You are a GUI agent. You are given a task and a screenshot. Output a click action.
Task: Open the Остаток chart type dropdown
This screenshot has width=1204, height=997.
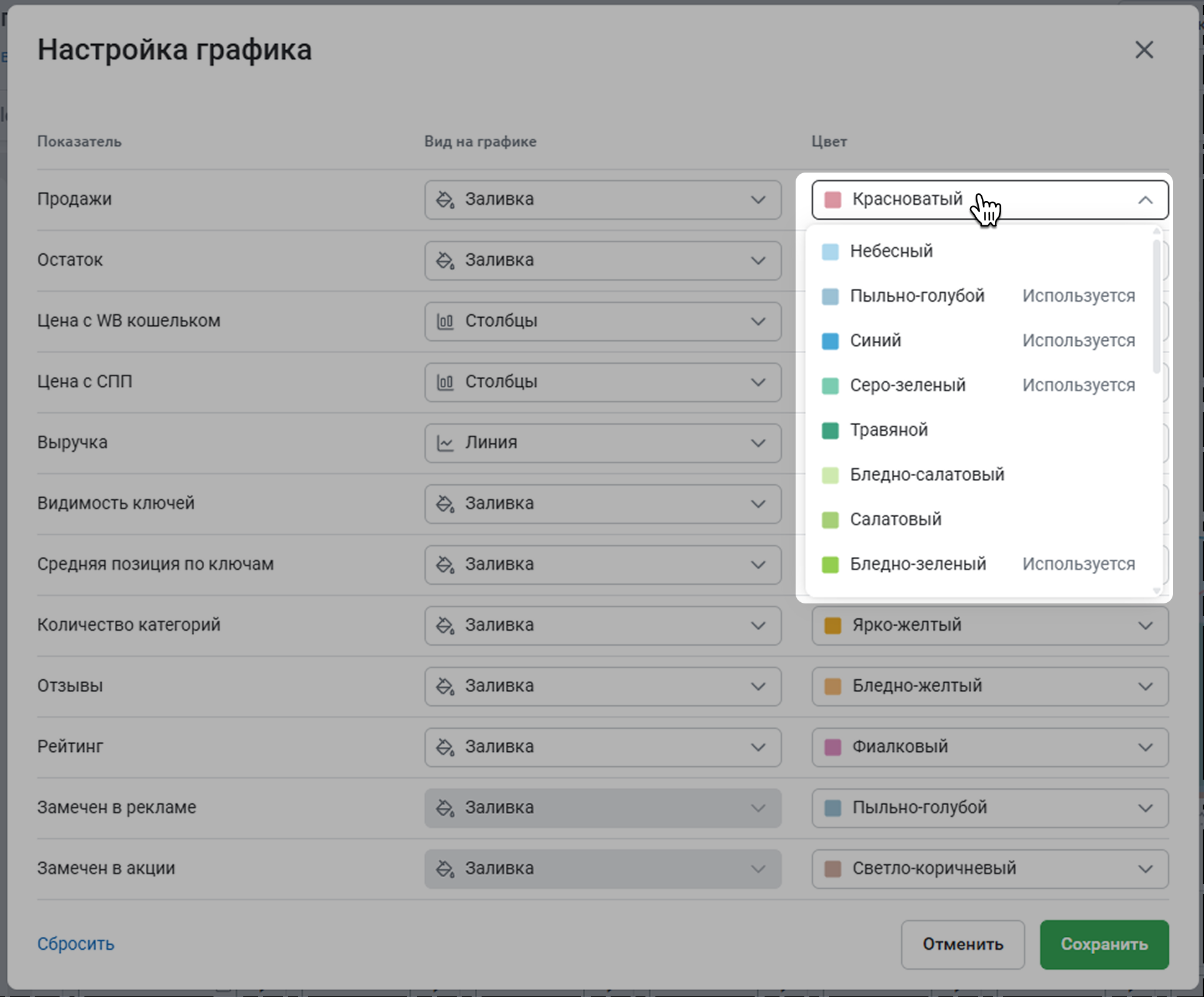[x=602, y=260]
